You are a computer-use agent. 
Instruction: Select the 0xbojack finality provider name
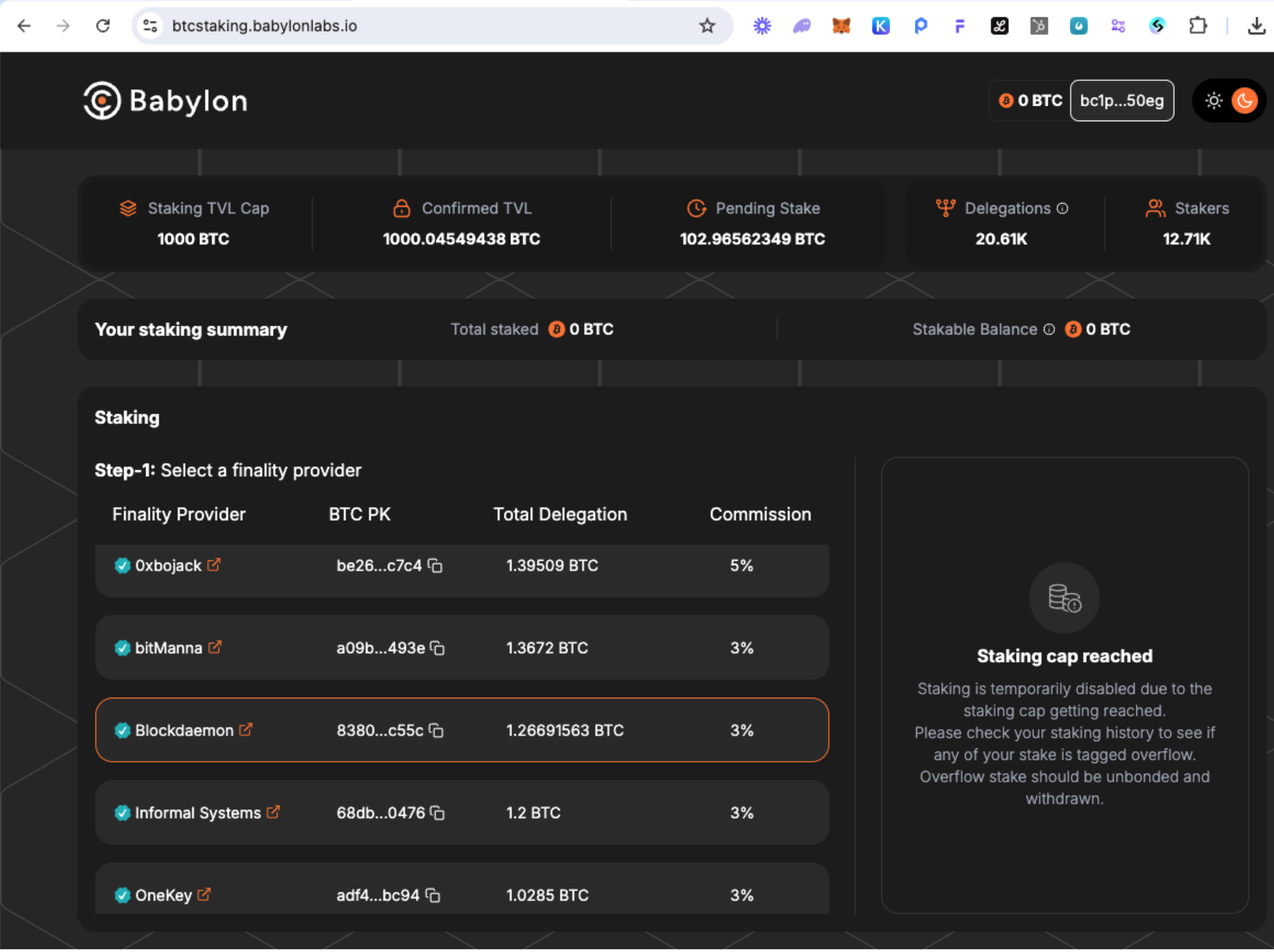click(x=168, y=566)
